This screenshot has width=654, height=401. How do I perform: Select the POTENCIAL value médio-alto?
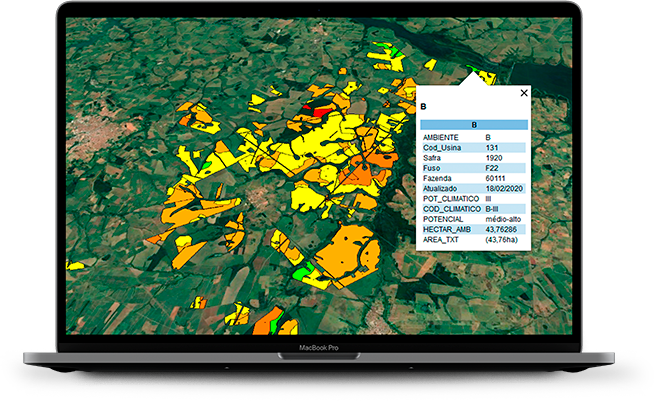(x=503, y=219)
